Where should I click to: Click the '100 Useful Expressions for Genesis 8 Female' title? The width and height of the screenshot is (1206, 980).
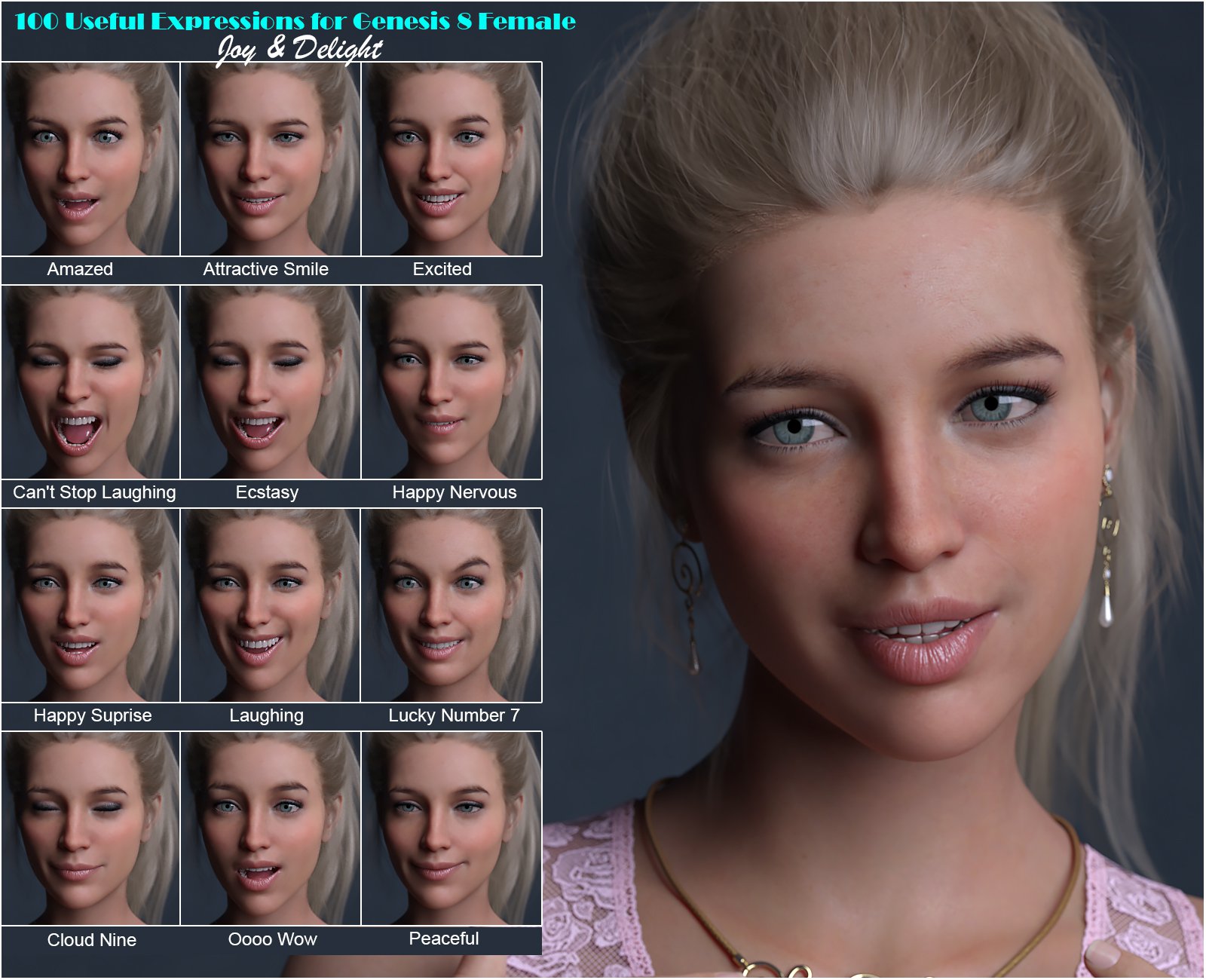pyautogui.click(x=295, y=21)
